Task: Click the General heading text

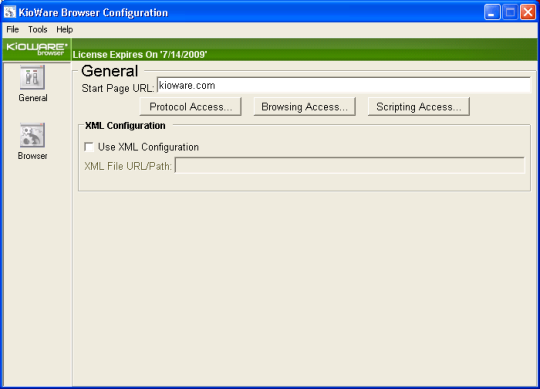Action: point(110,71)
